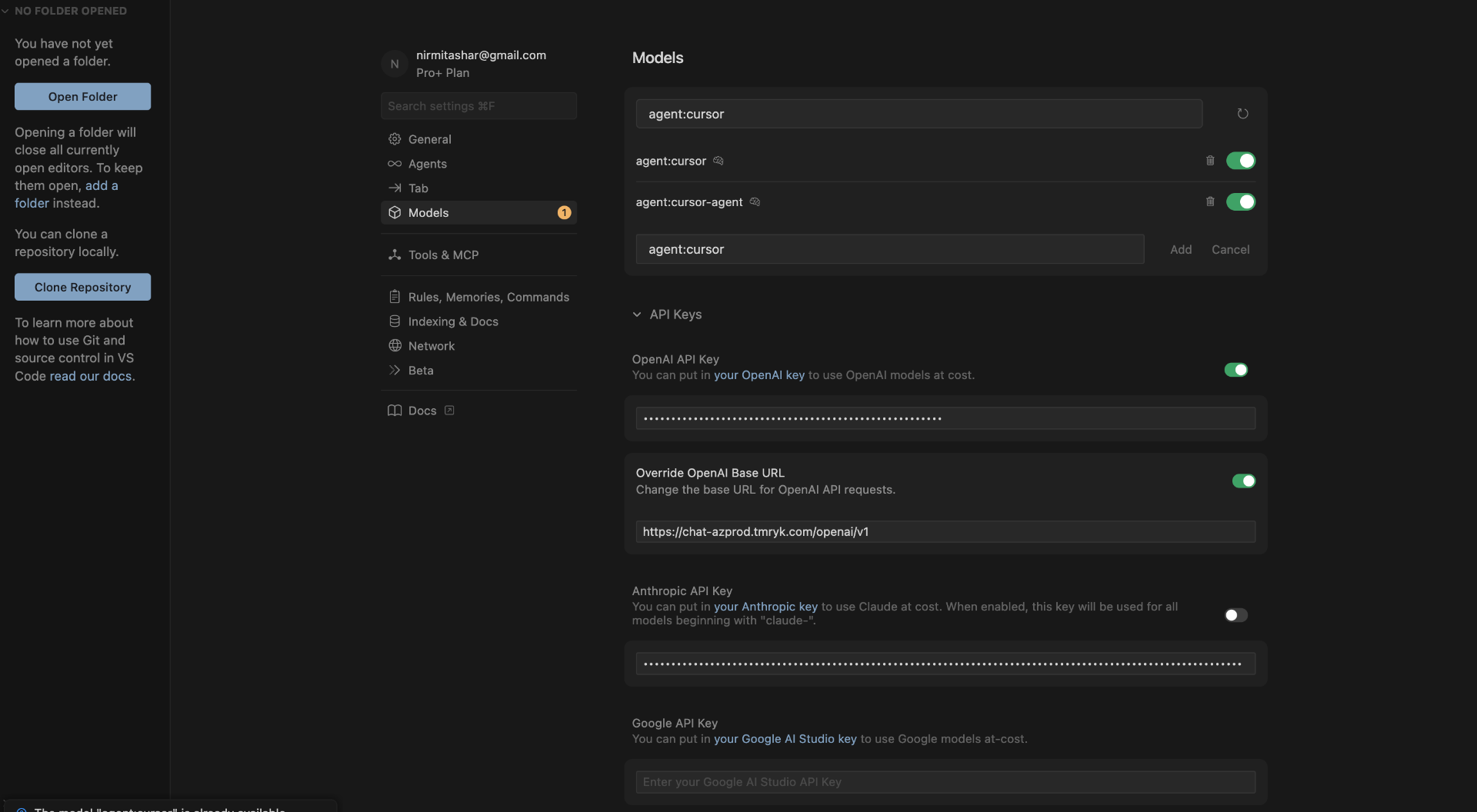Click the Clone Repository button
This screenshot has height=812, width=1477.
(82, 287)
